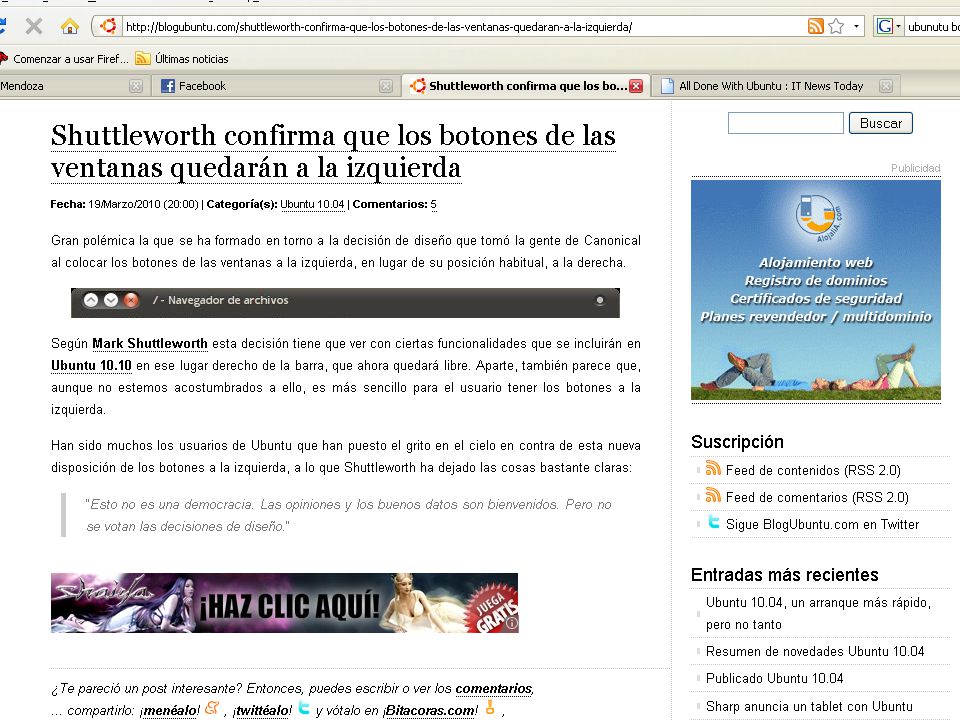960x720 pixels.
Task: Click the stop loading X icon
Action: [34, 26]
